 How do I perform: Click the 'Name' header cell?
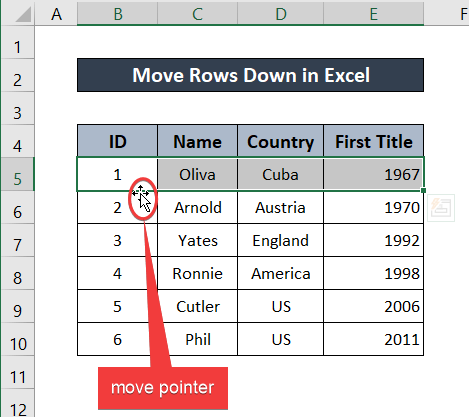tap(197, 141)
